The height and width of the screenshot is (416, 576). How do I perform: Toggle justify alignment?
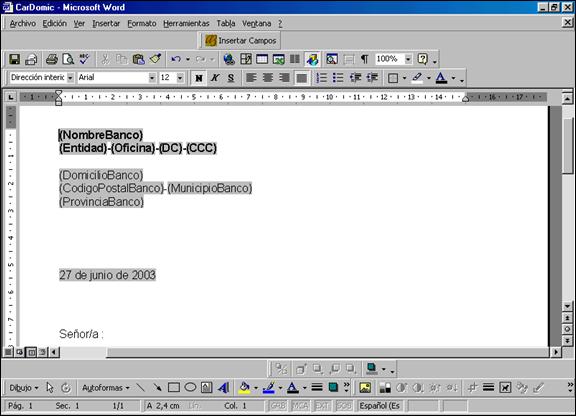(x=301, y=78)
